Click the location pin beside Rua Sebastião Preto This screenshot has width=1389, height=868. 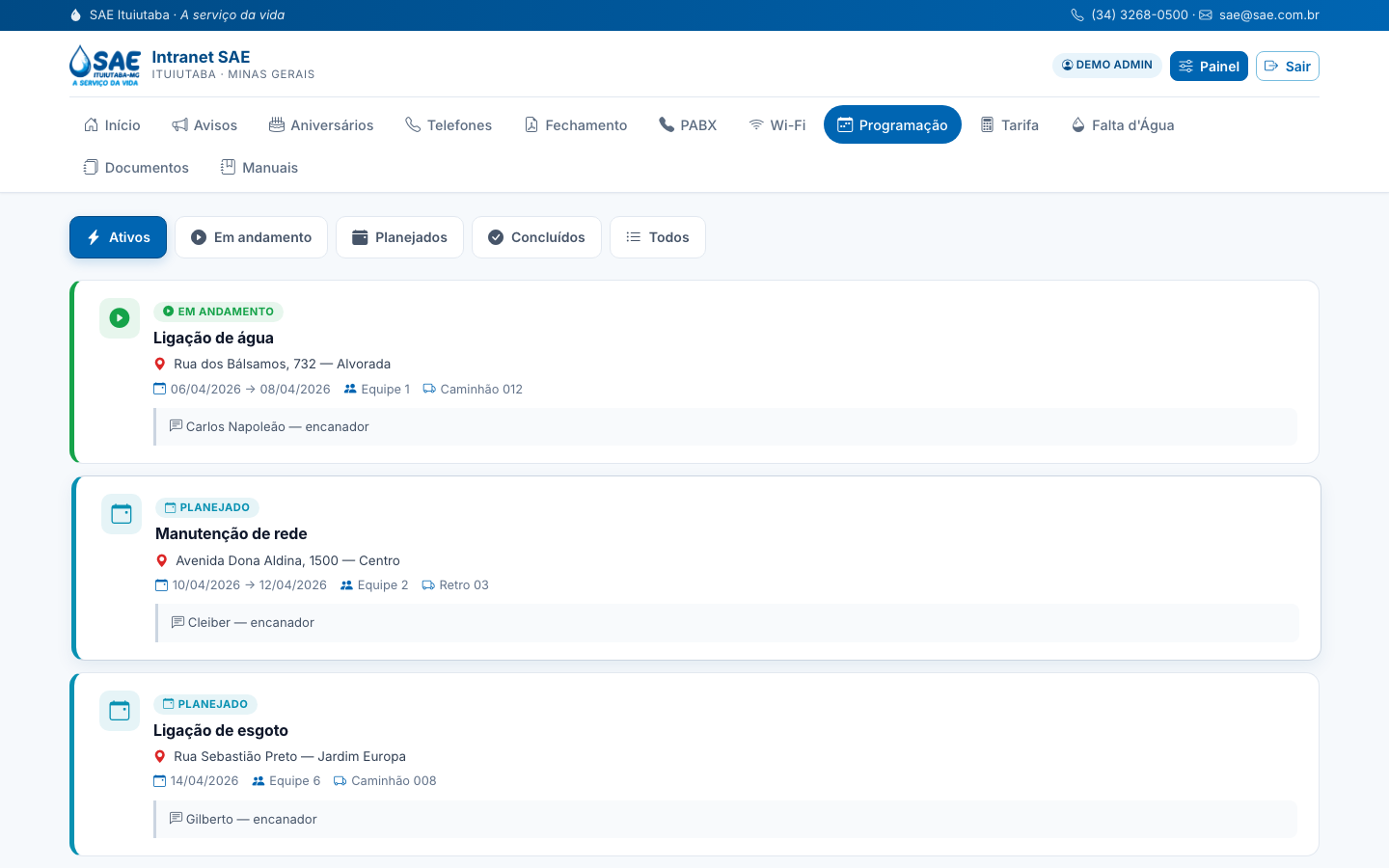[x=160, y=757]
